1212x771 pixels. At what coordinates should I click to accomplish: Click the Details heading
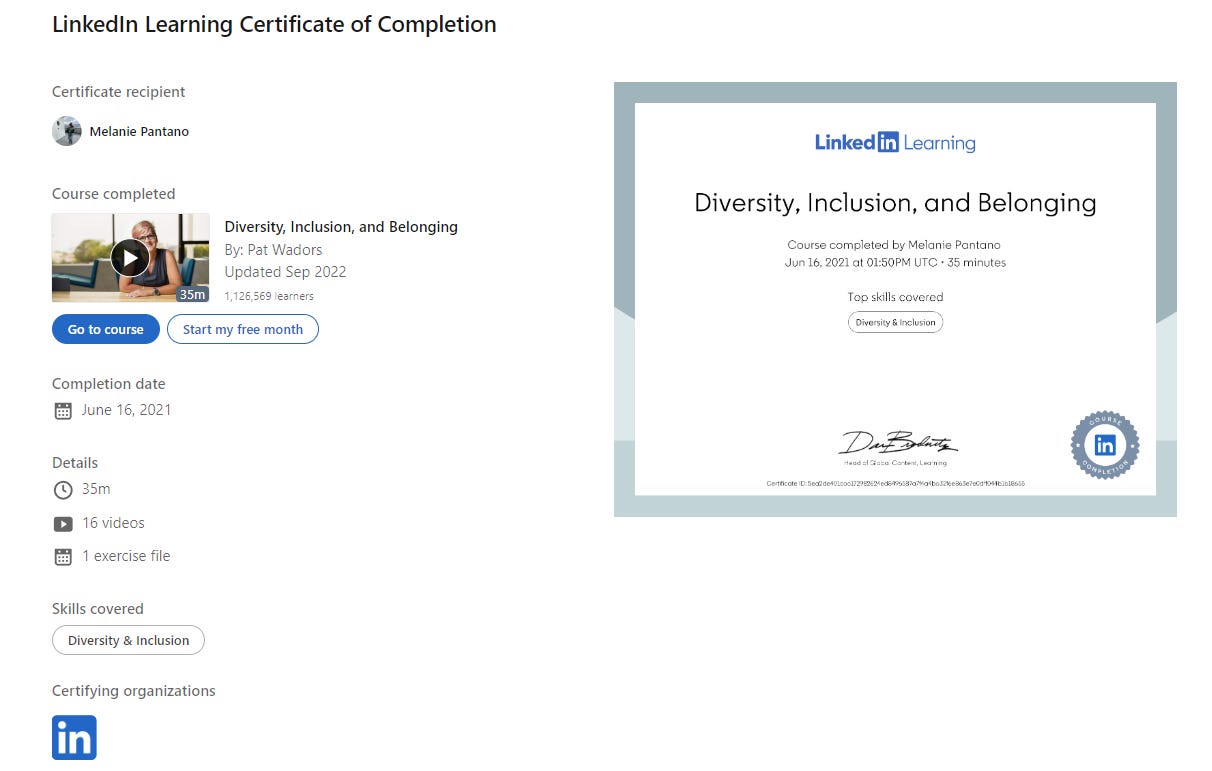[x=75, y=463]
